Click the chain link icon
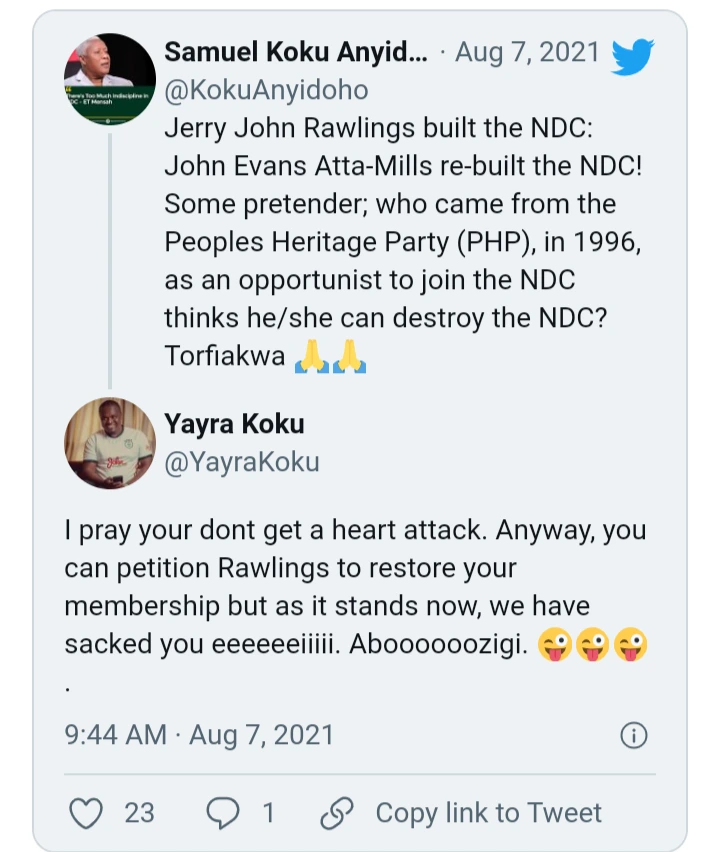Screen dimensions: 720x852 [x=337, y=813]
